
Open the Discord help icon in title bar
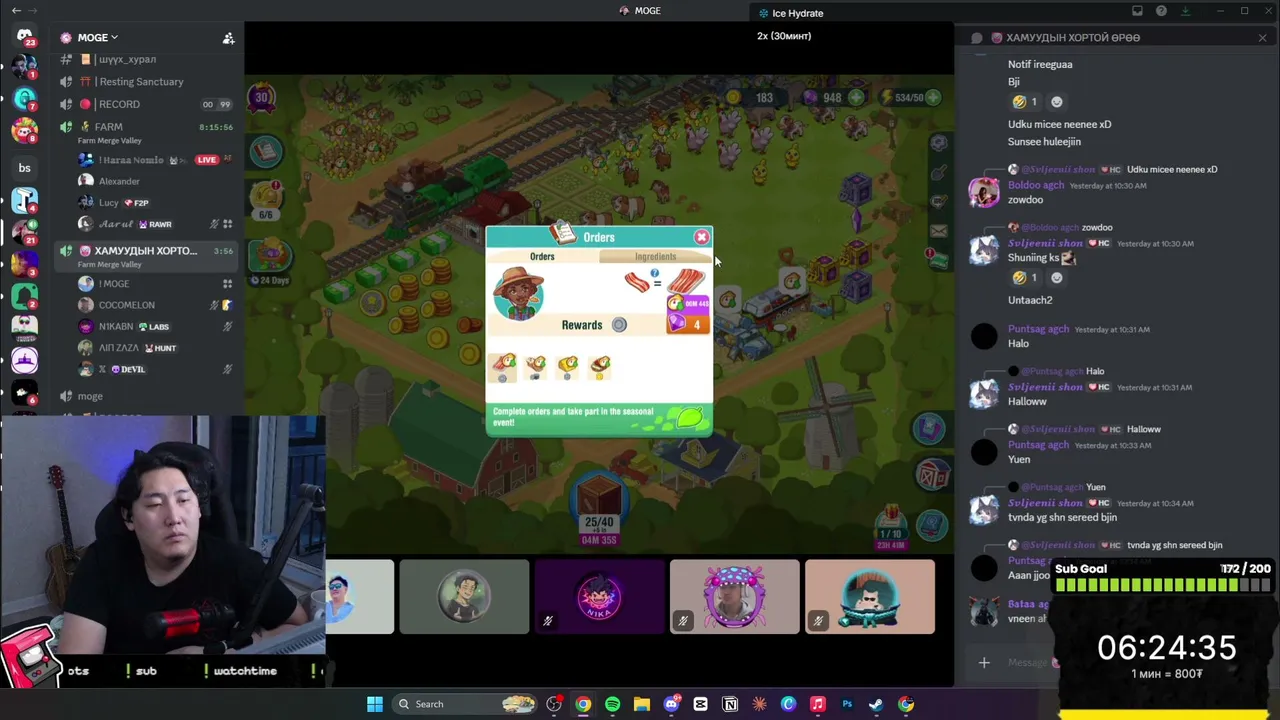coord(1161,11)
